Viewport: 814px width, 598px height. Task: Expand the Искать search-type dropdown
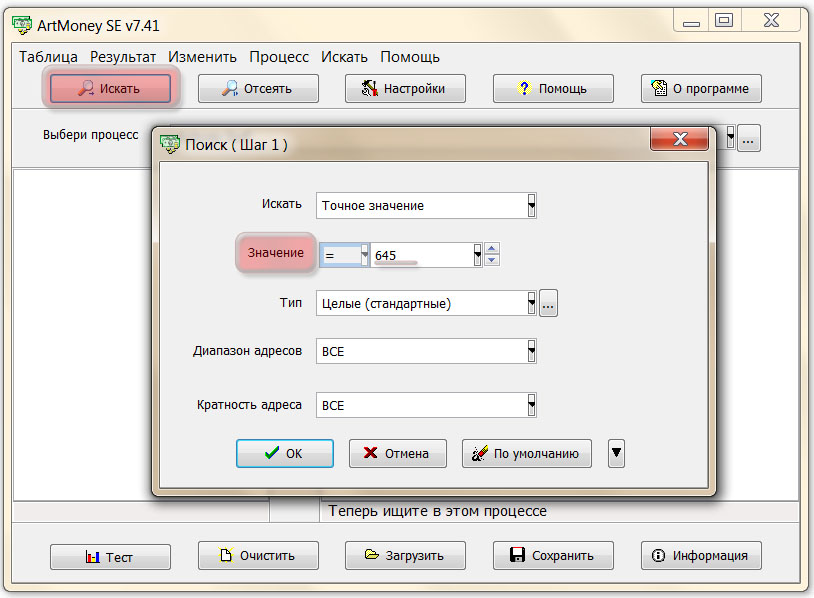(531, 206)
